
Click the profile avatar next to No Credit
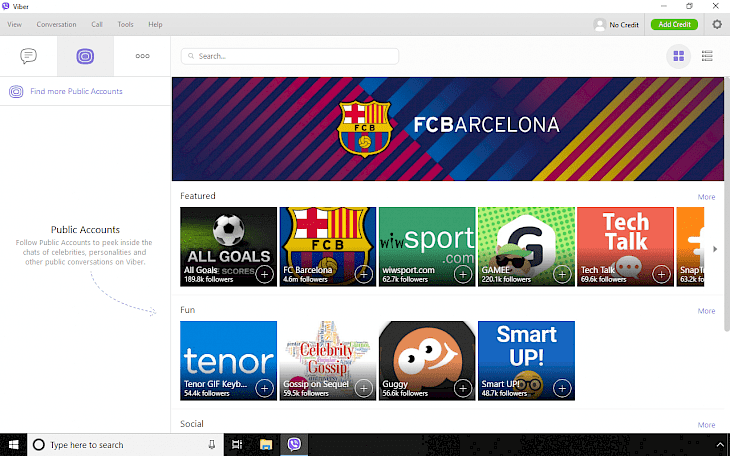pos(600,25)
